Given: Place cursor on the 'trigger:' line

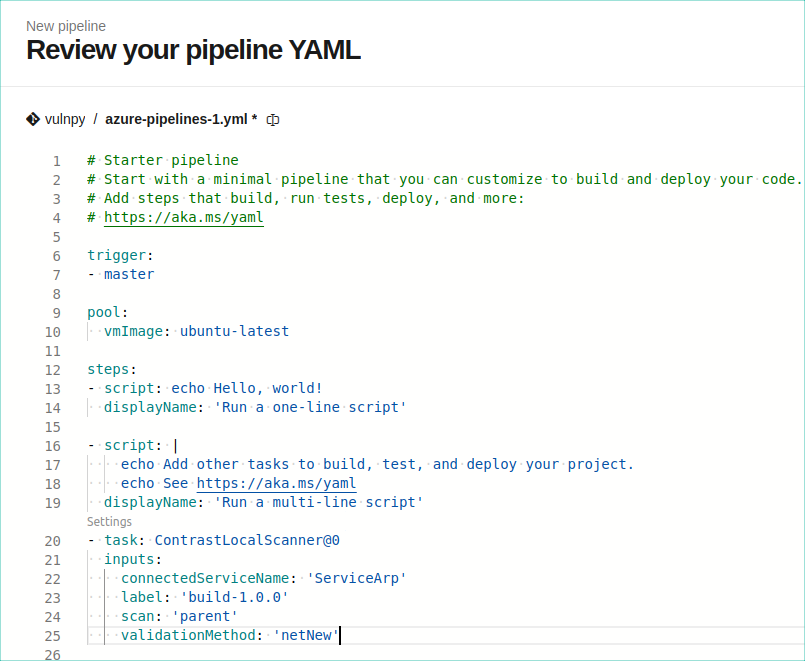Looking at the screenshot, I should [x=120, y=255].
